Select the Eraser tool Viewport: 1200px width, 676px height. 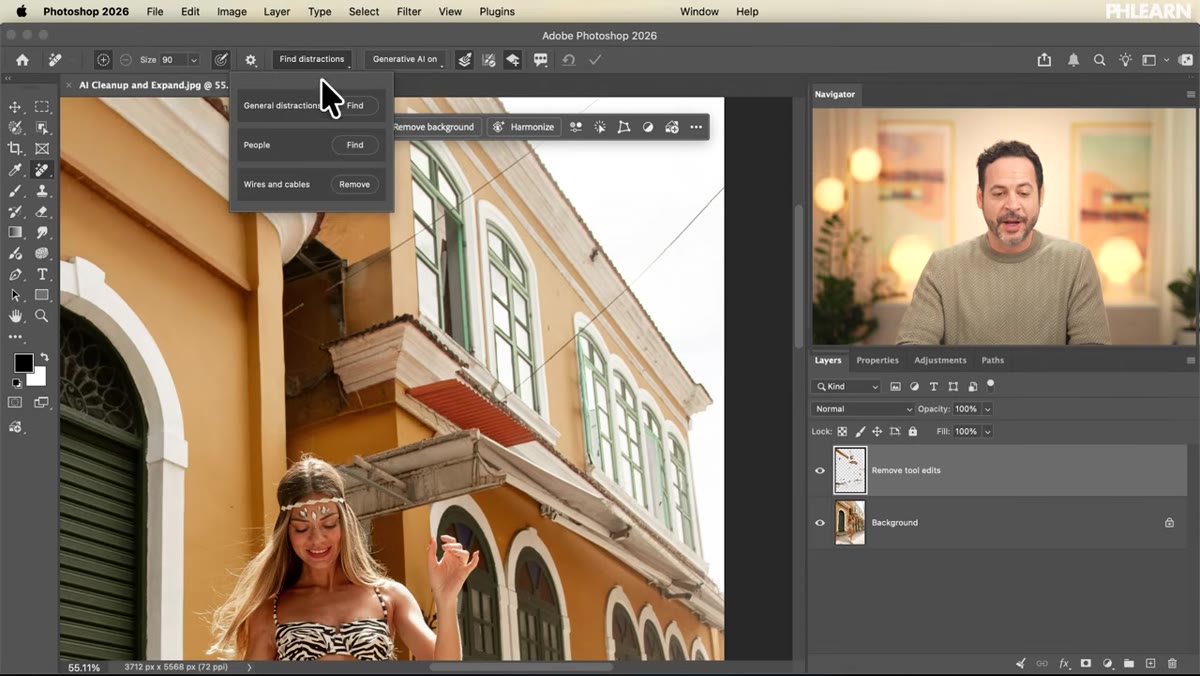pyautogui.click(x=42, y=212)
